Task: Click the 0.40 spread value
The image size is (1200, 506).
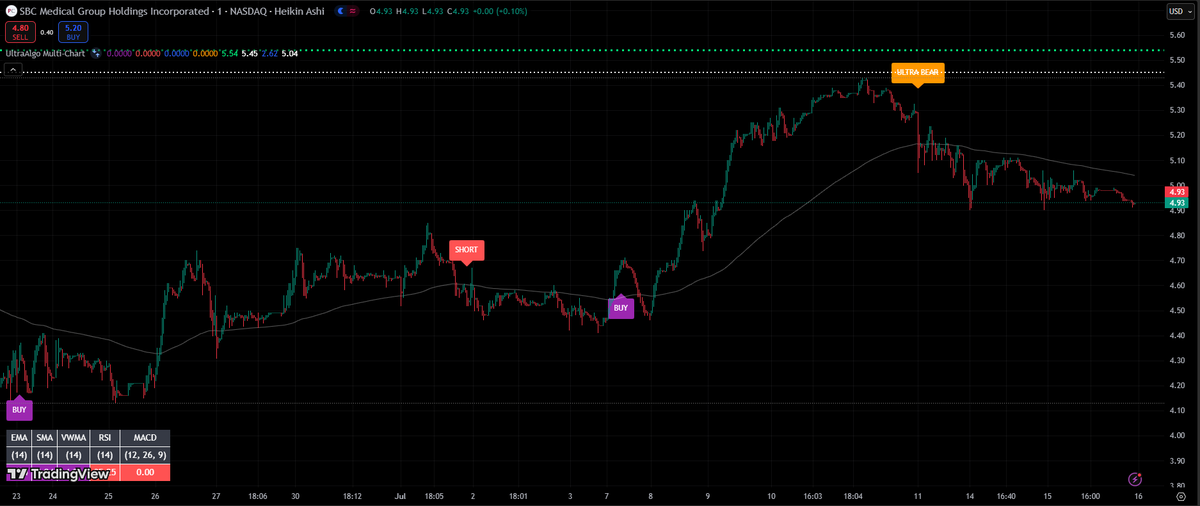Action: [46, 32]
